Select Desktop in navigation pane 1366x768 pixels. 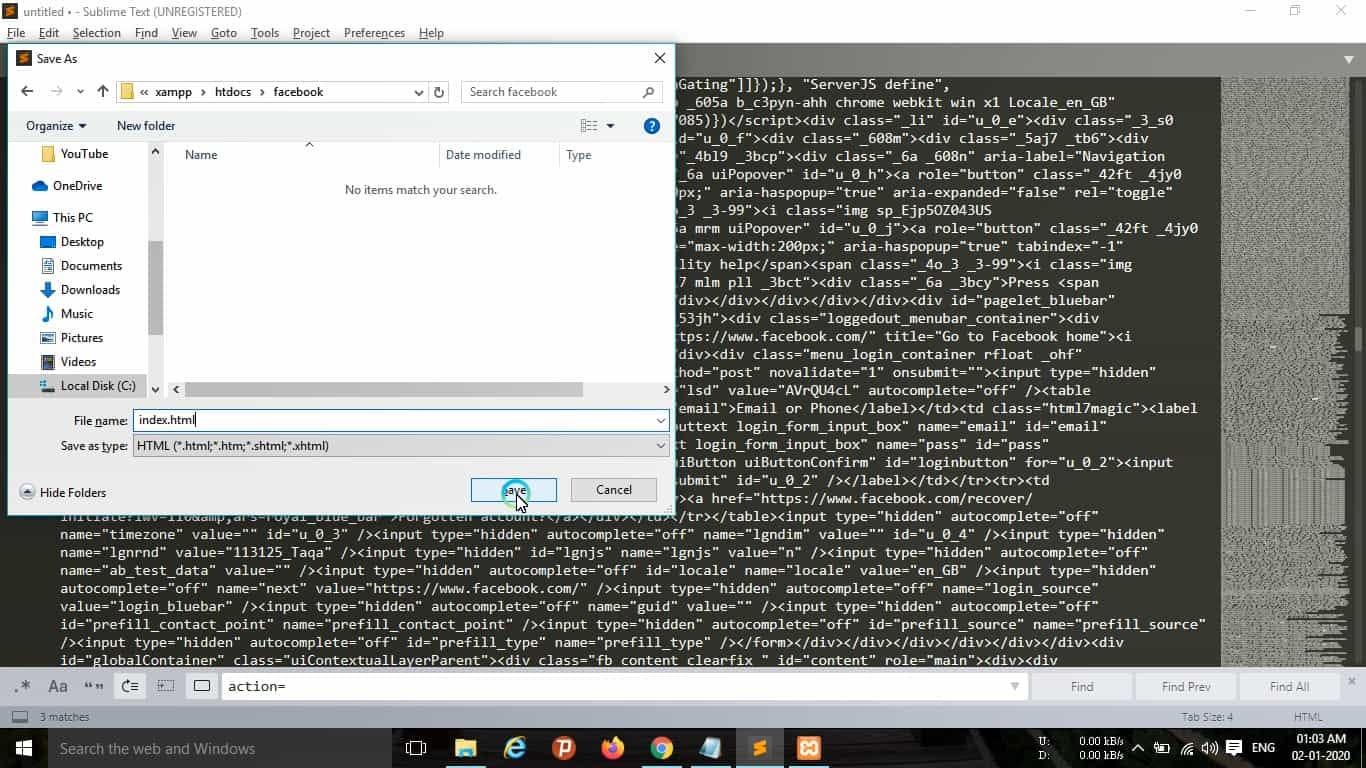pos(72,242)
